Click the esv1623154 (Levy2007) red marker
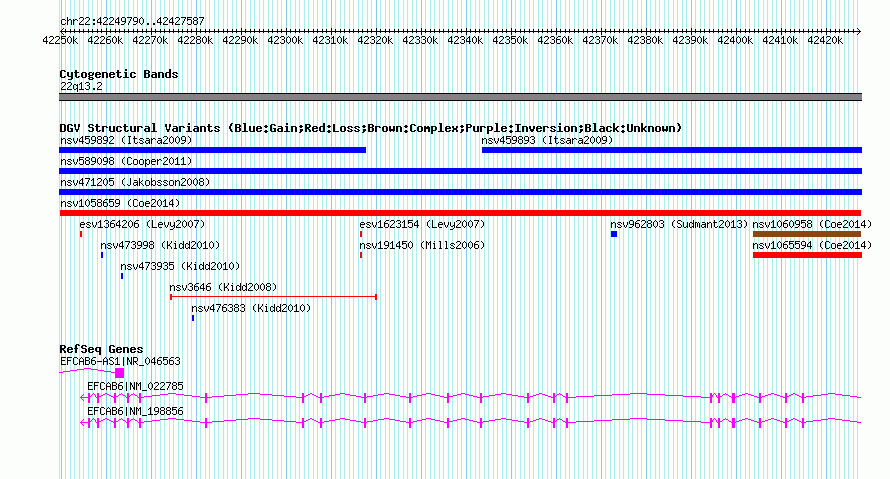890x479 pixels. pyautogui.click(x=361, y=234)
